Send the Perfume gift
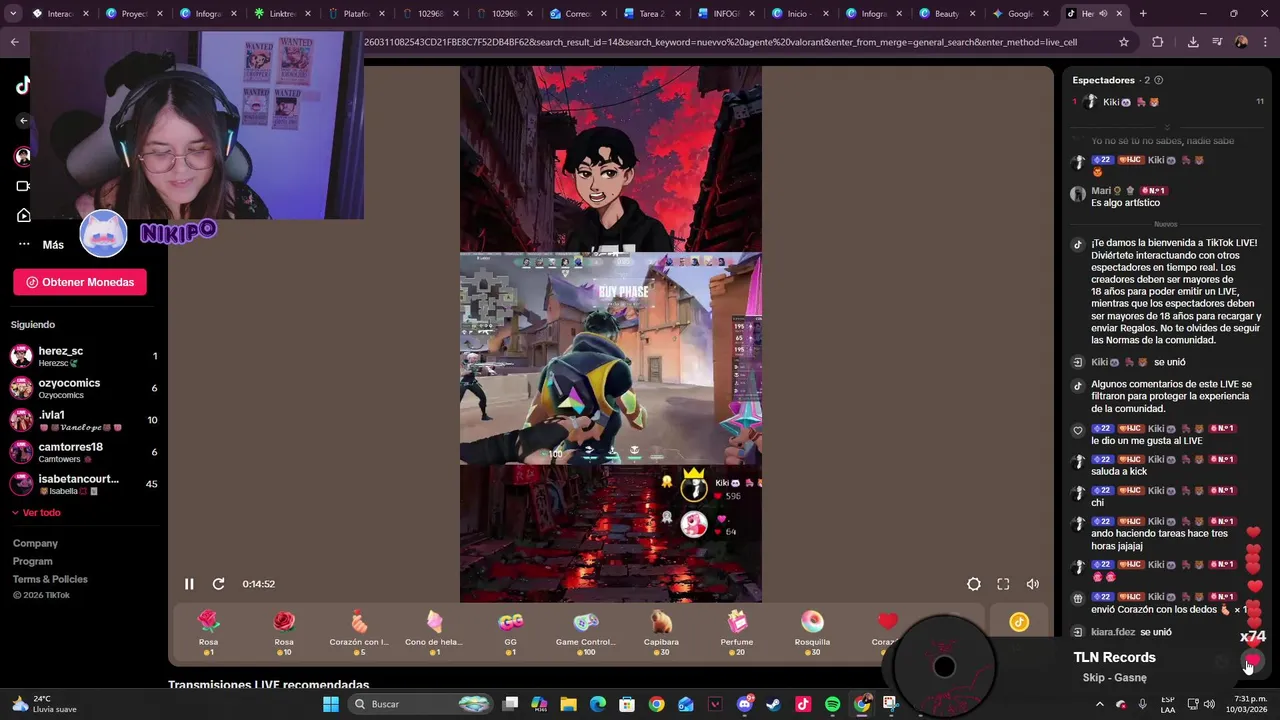Image resolution: width=1280 pixels, height=720 pixels. [737, 633]
